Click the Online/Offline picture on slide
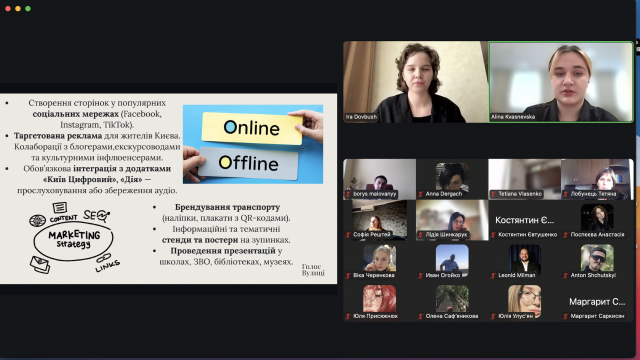This screenshot has width=640, height=360. click(253, 144)
